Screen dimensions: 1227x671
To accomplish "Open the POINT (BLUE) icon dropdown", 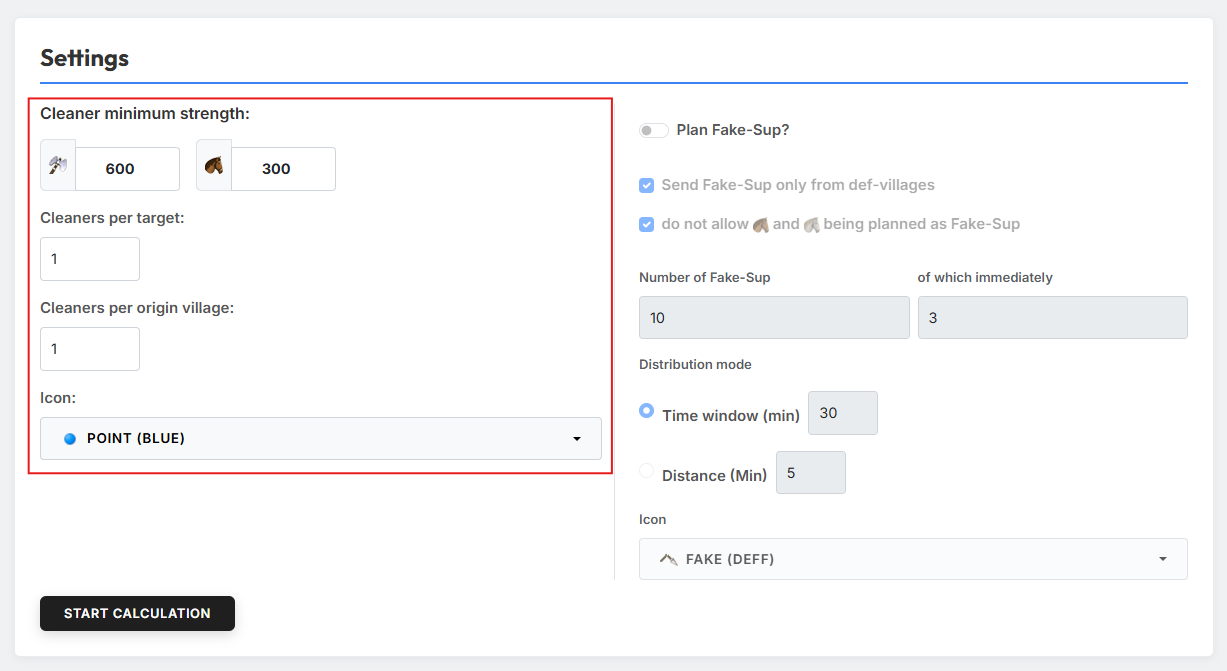I will click(x=321, y=438).
